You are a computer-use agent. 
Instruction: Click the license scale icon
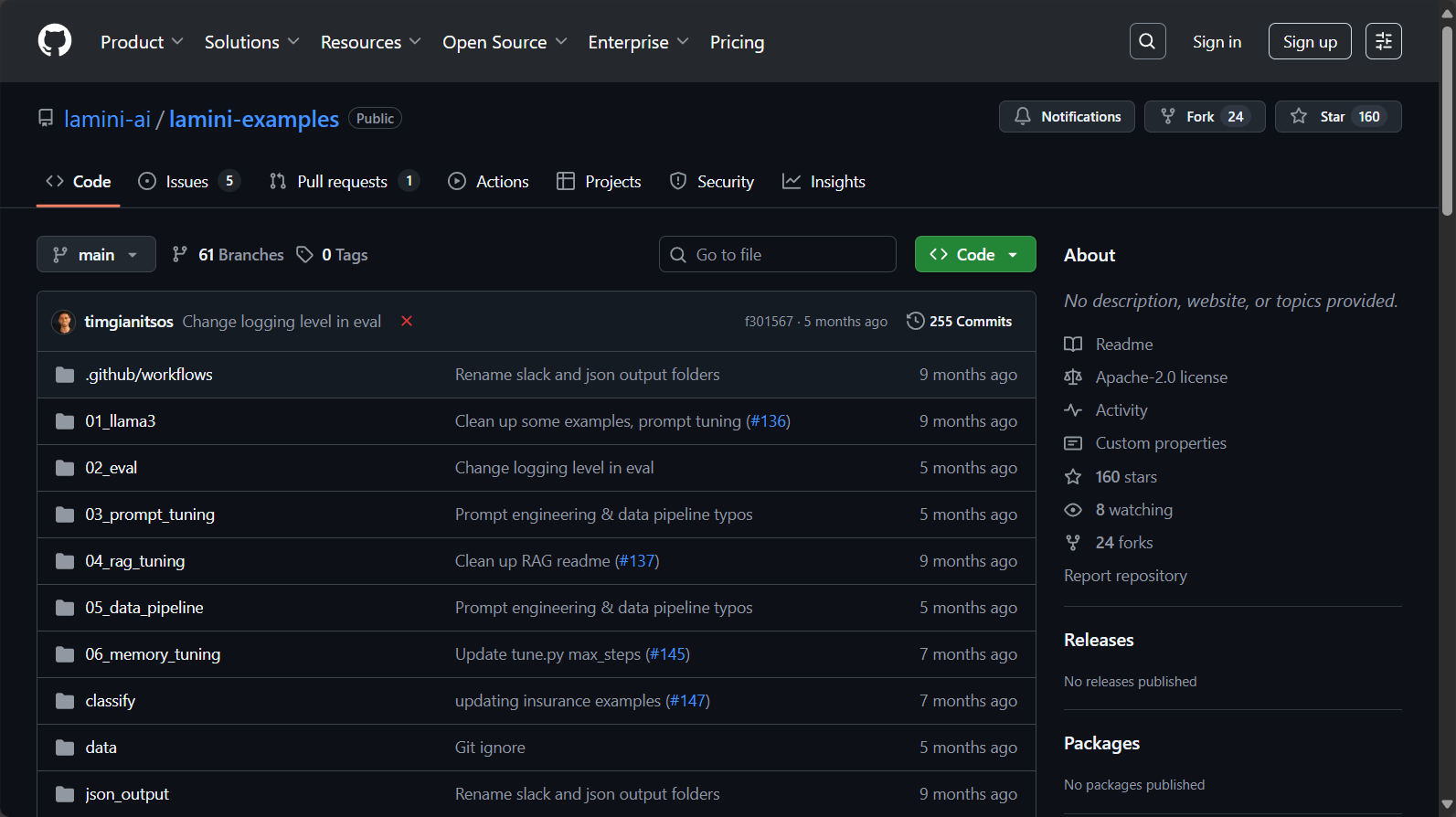(x=1073, y=377)
